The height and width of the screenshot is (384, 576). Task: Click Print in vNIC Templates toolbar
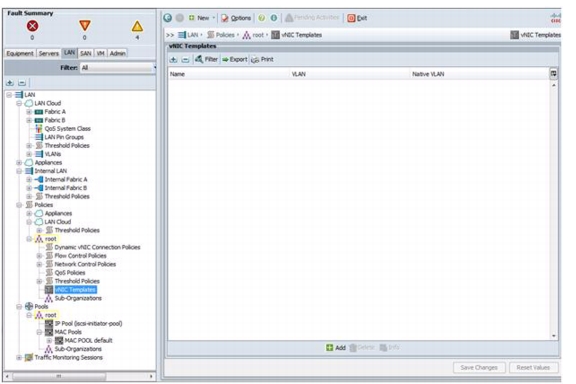tap(262, 59)
